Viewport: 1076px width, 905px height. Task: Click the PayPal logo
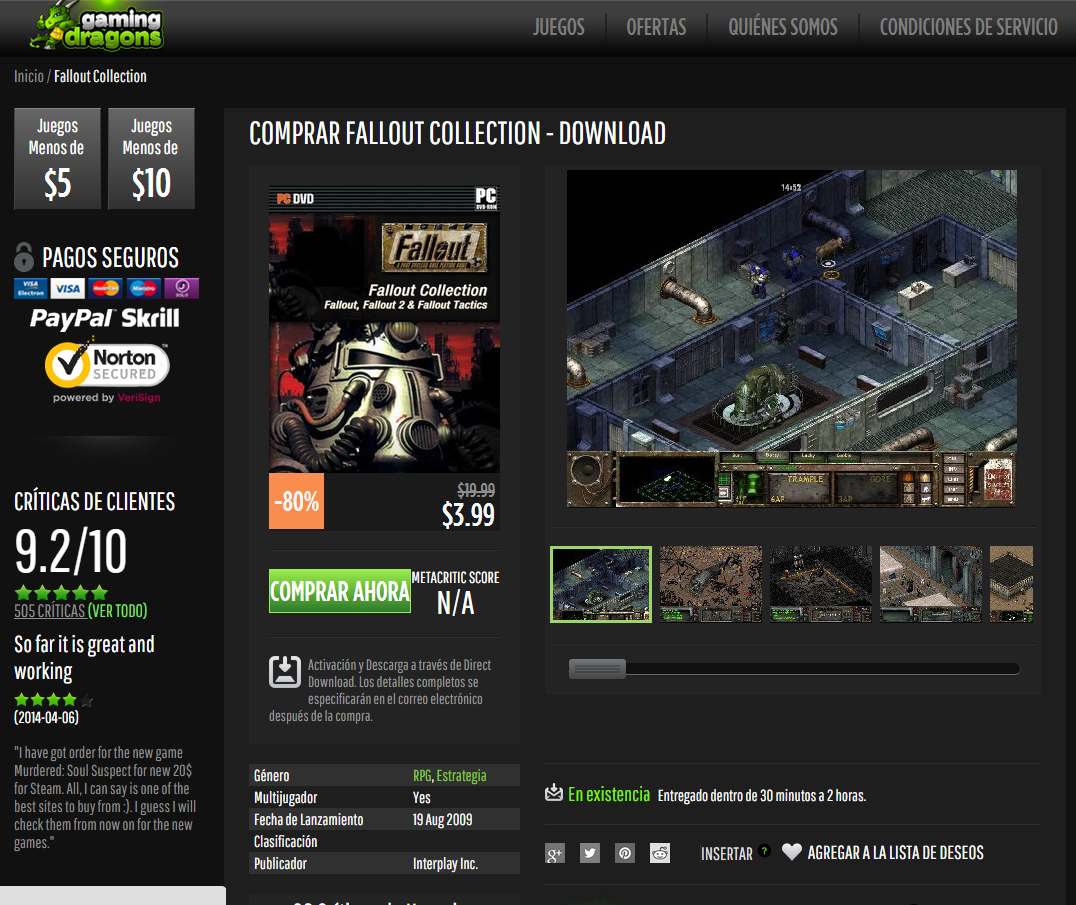tap(71, 319)
